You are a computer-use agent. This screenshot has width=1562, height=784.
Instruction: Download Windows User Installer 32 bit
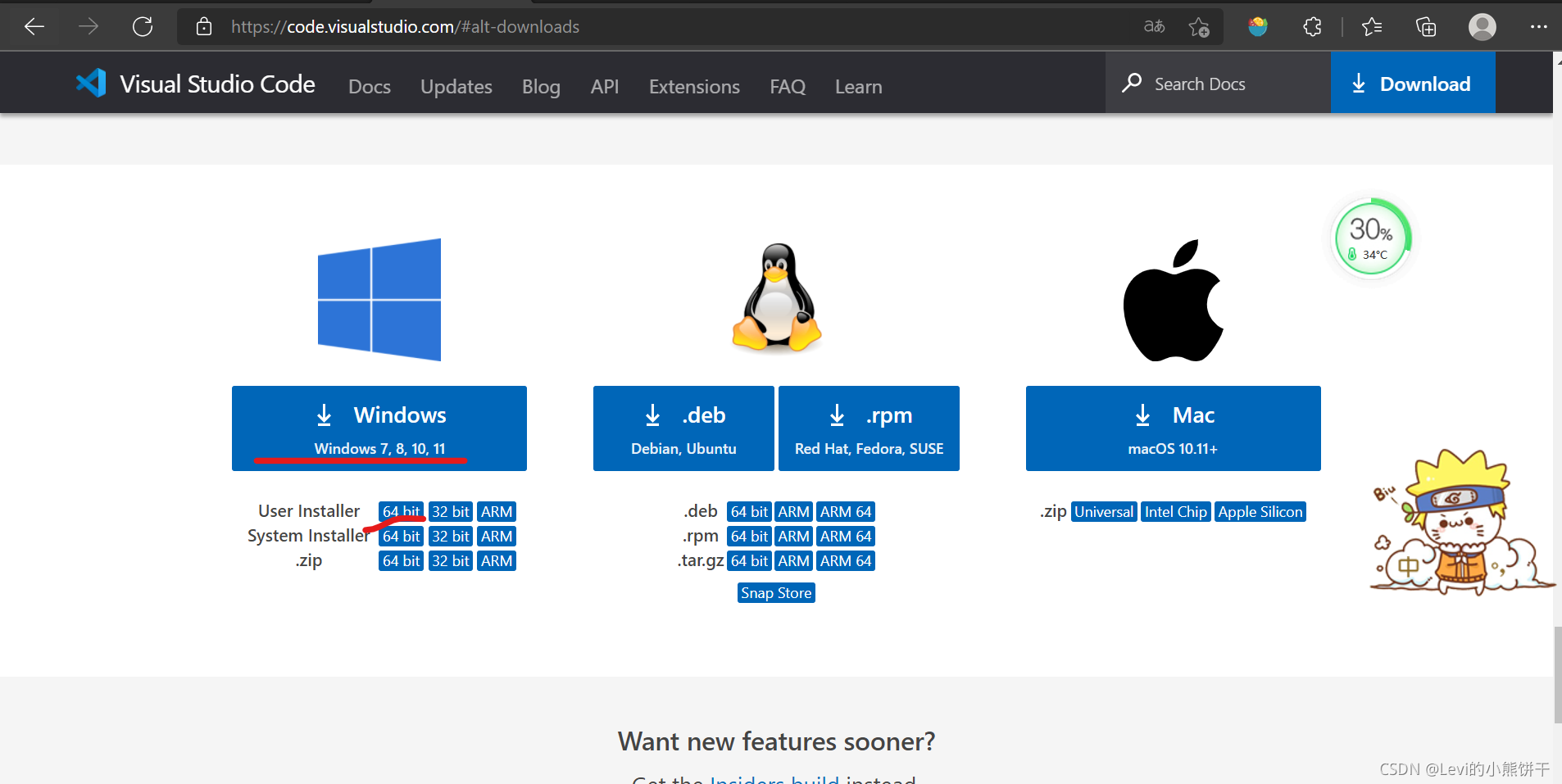point(451,512)
